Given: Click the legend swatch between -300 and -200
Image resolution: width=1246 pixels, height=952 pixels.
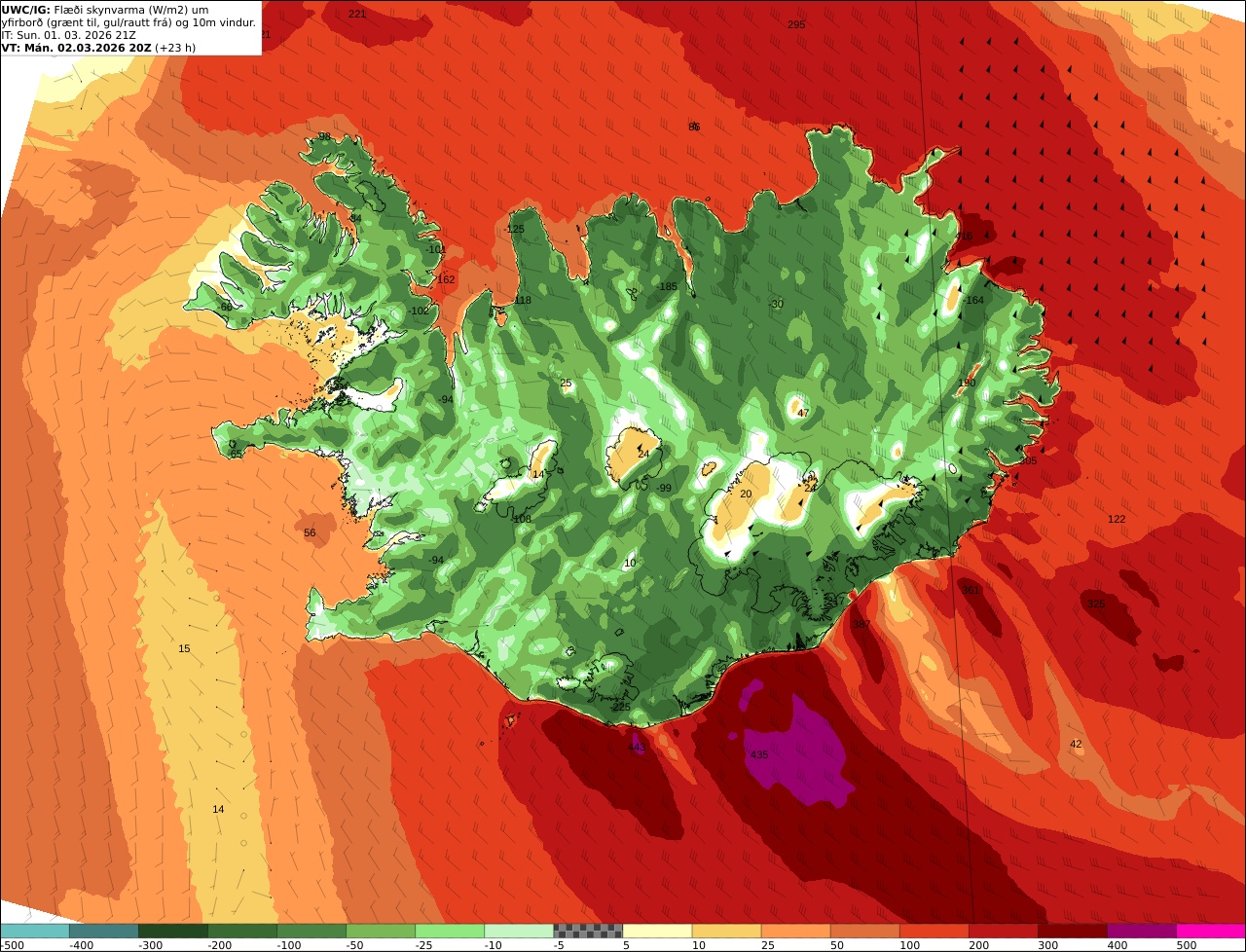Looking at the screenshot, I should [173, 931].
